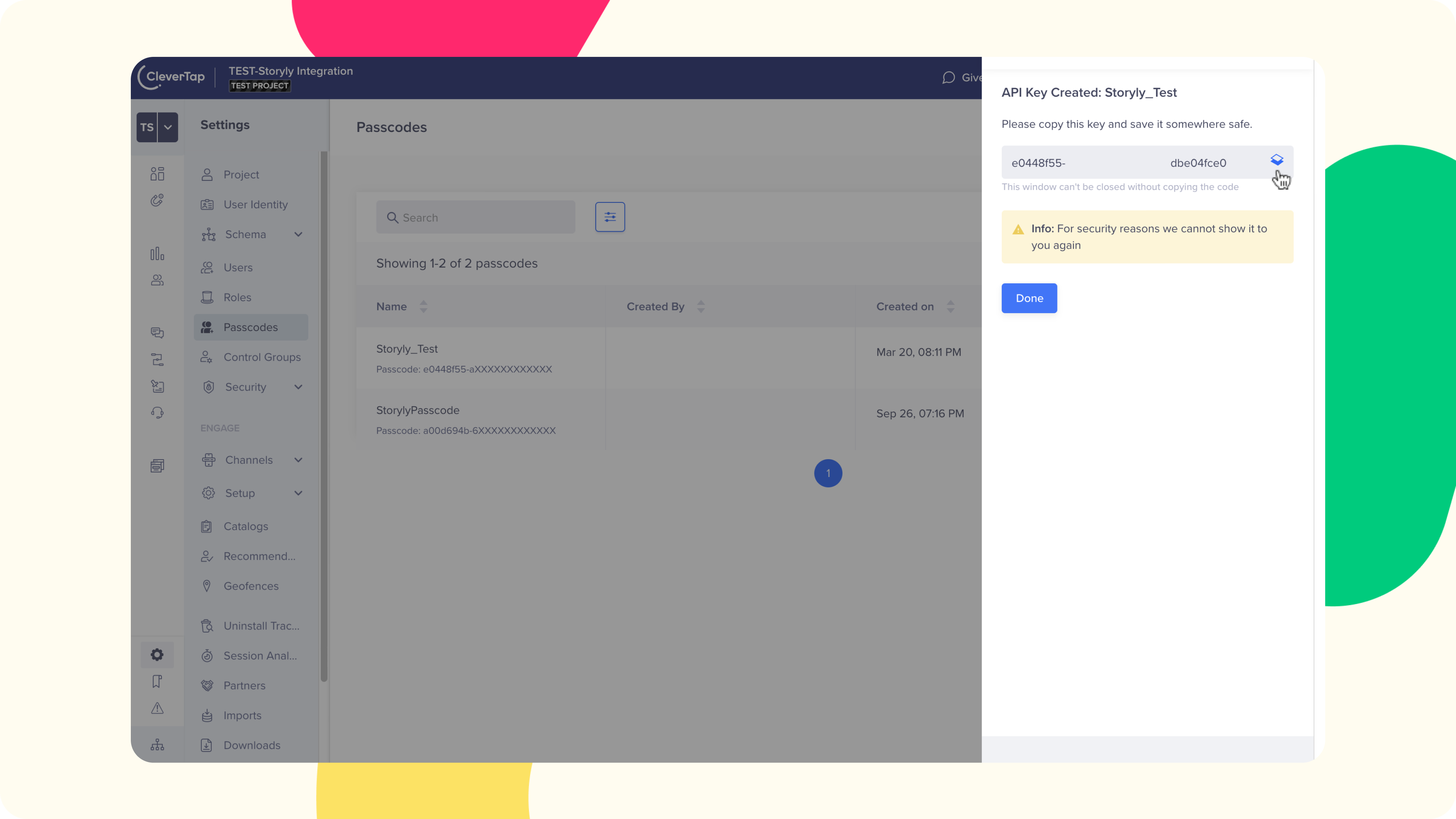Screen dimensions: 1456x819
Task: Click the analytics bar chart icon in rail
Action: click(x=157, y=254)
